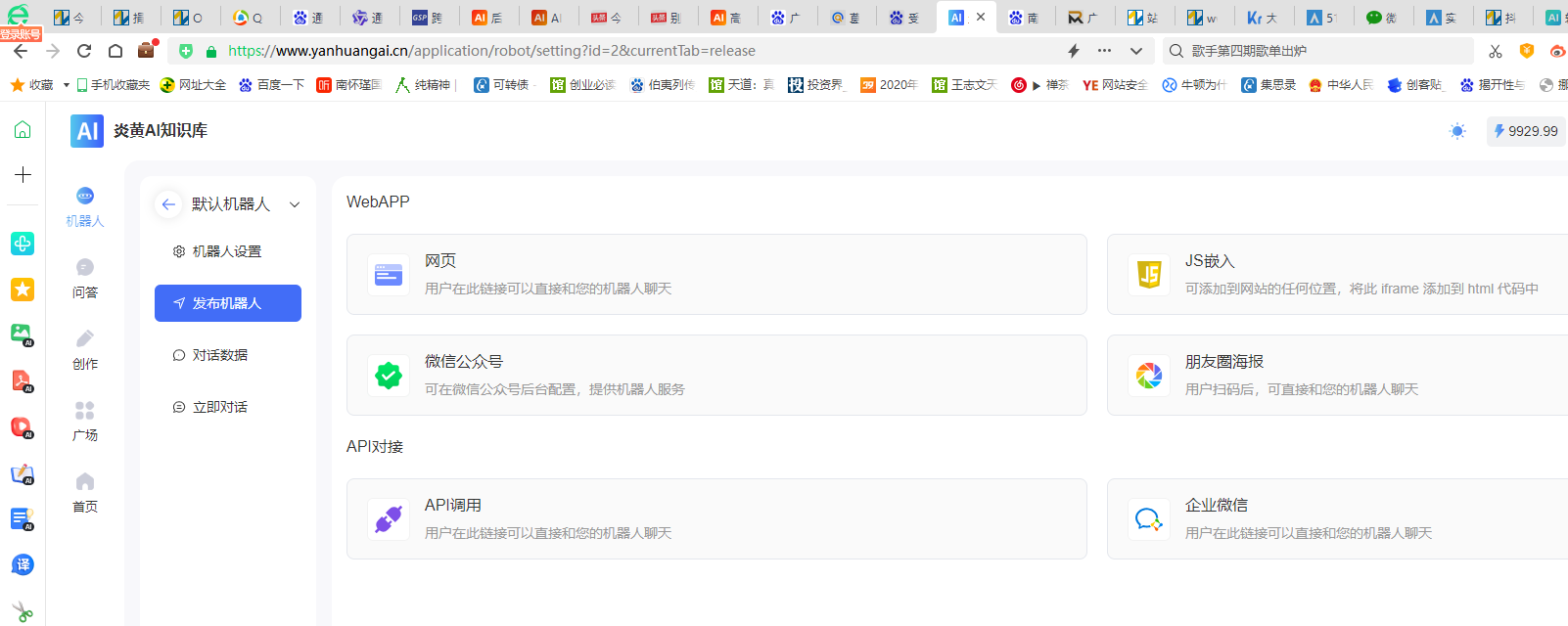Viewport: 1568px width, 626px height.
Task: Expand the address bar dropdown chevron
Action: pyautogui.click(x=1135, y=51)
